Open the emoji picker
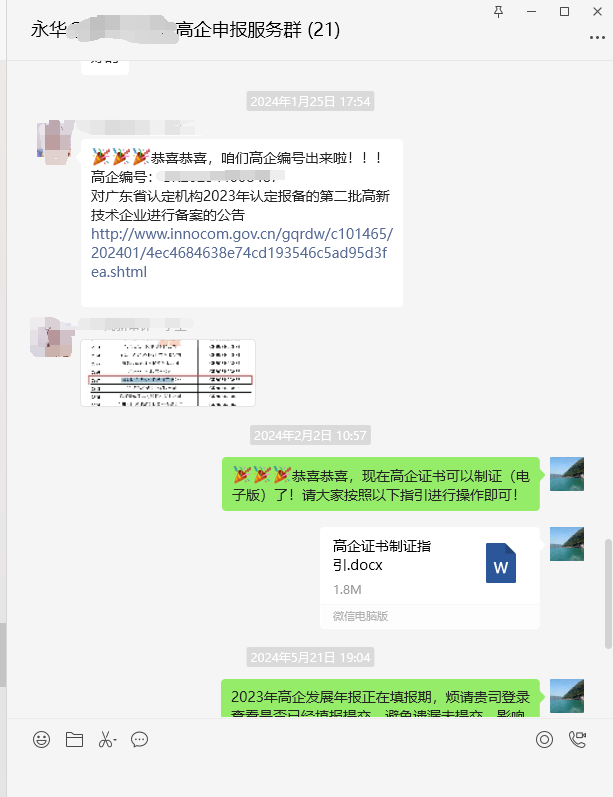Viewport: 613px width, 797px height. tap(42, 740)
